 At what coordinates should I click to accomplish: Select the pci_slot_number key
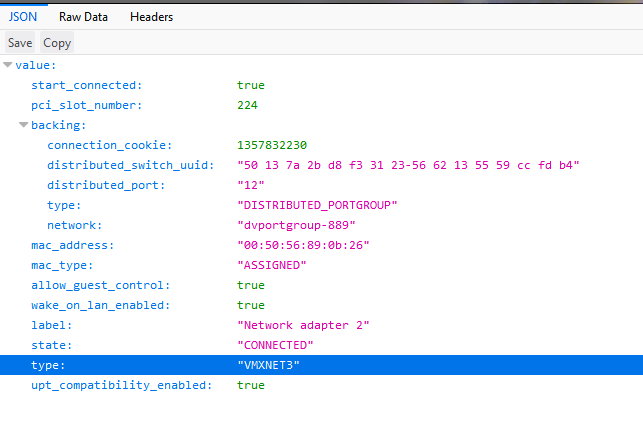point(87,105)
